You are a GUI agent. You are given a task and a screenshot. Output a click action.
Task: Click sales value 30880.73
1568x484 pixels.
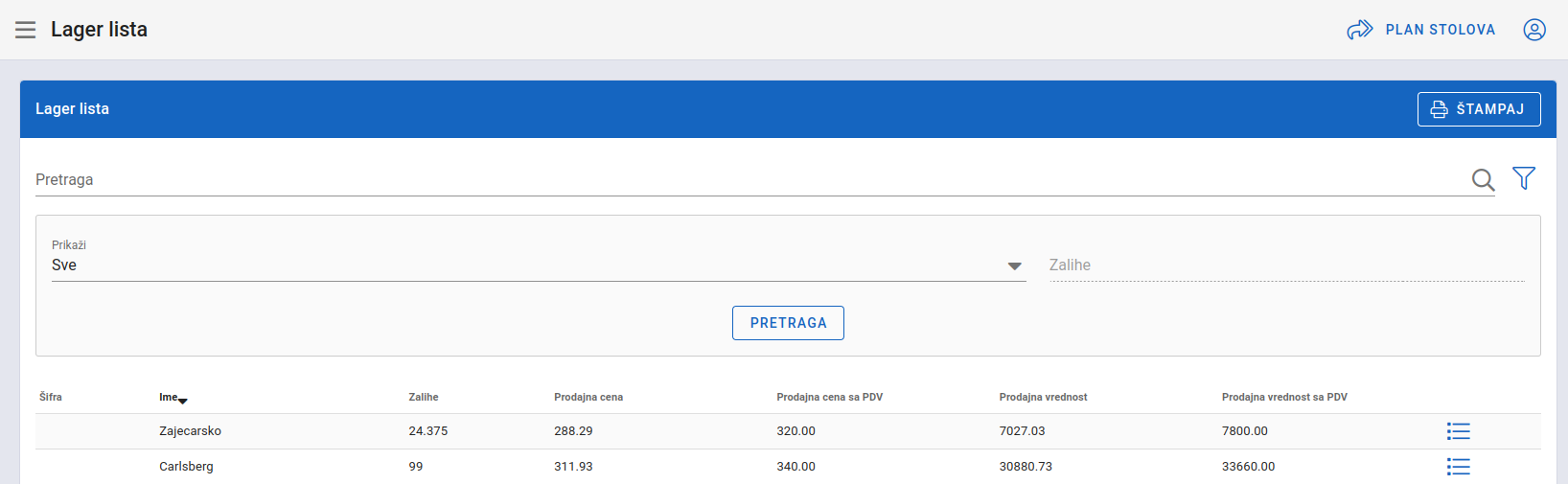click(1026, 467)
